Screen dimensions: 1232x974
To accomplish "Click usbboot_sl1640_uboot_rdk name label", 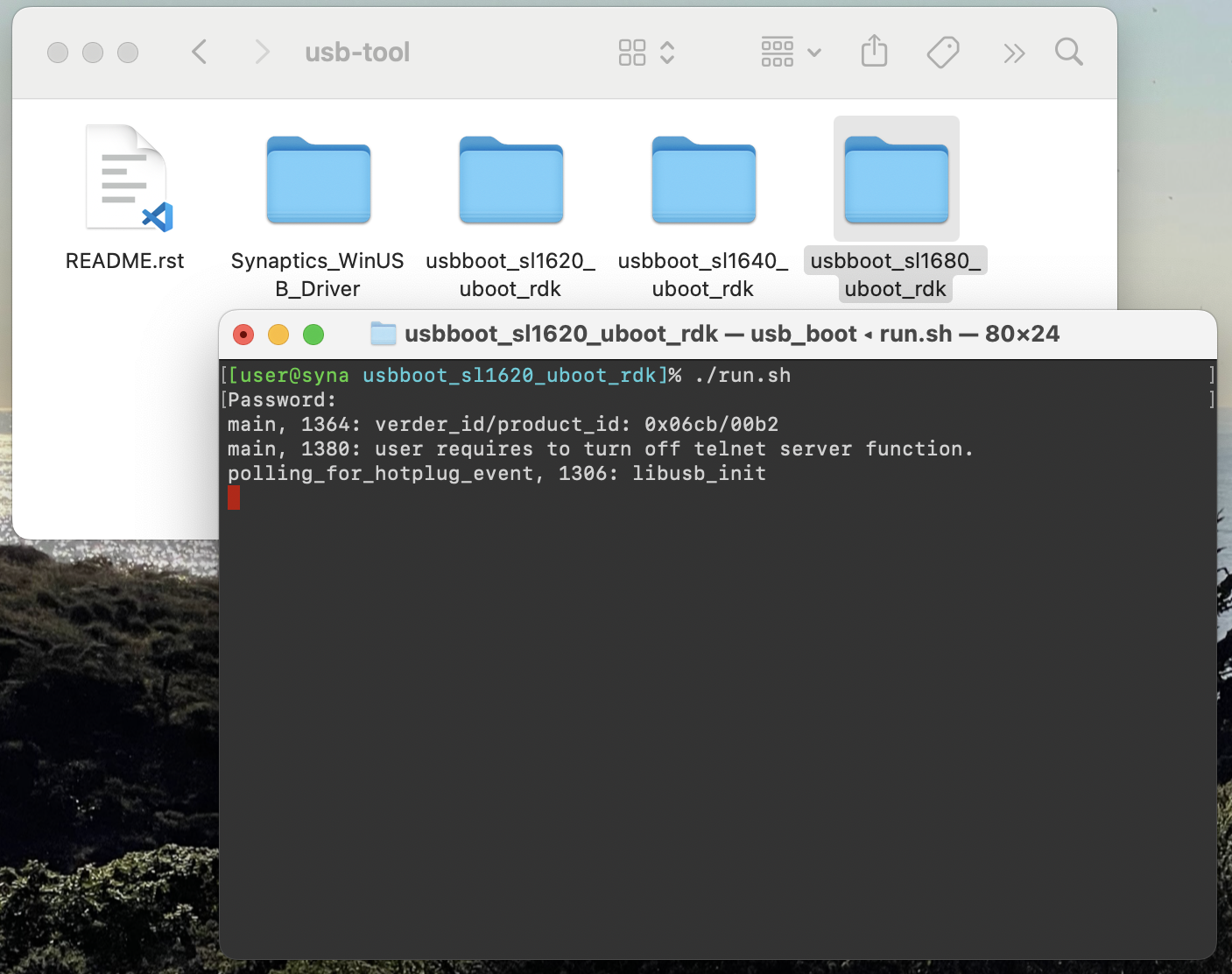I will pyautogui.click(x=703, y=274).
